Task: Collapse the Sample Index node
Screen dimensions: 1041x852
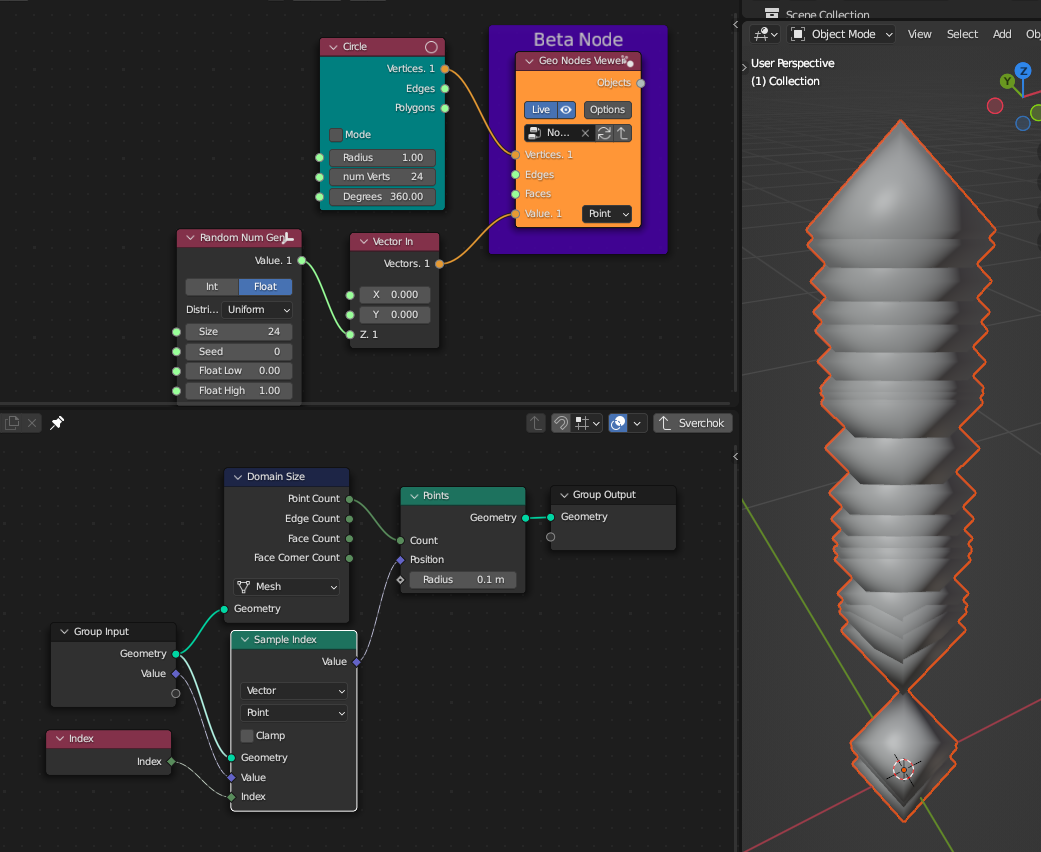Action: pyautogui.click(x=245, y=639)
